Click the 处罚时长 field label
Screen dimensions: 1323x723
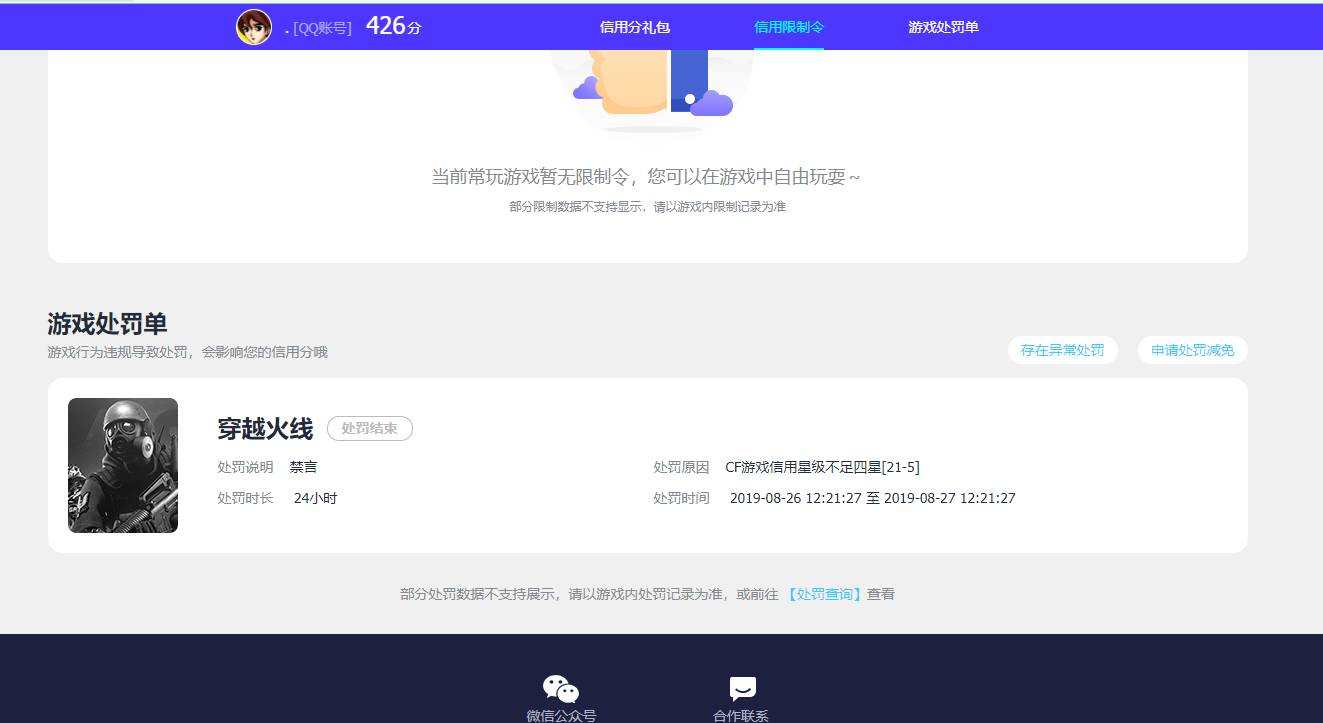(x=245, y=498)
